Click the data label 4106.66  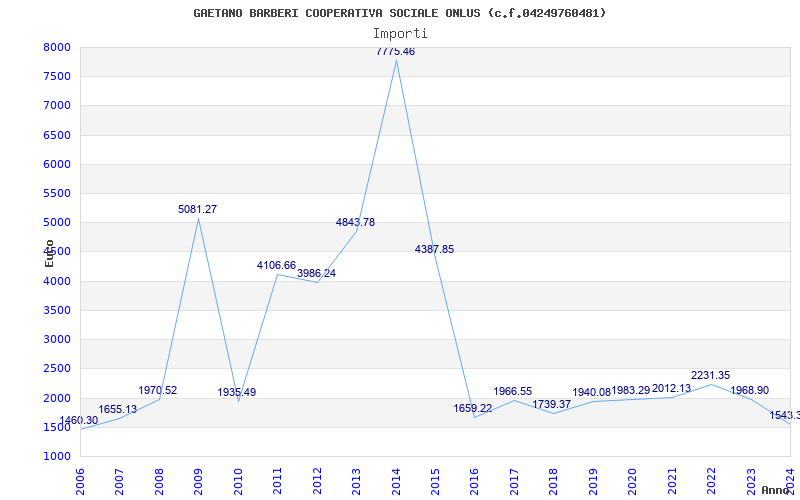pos(276,265)
